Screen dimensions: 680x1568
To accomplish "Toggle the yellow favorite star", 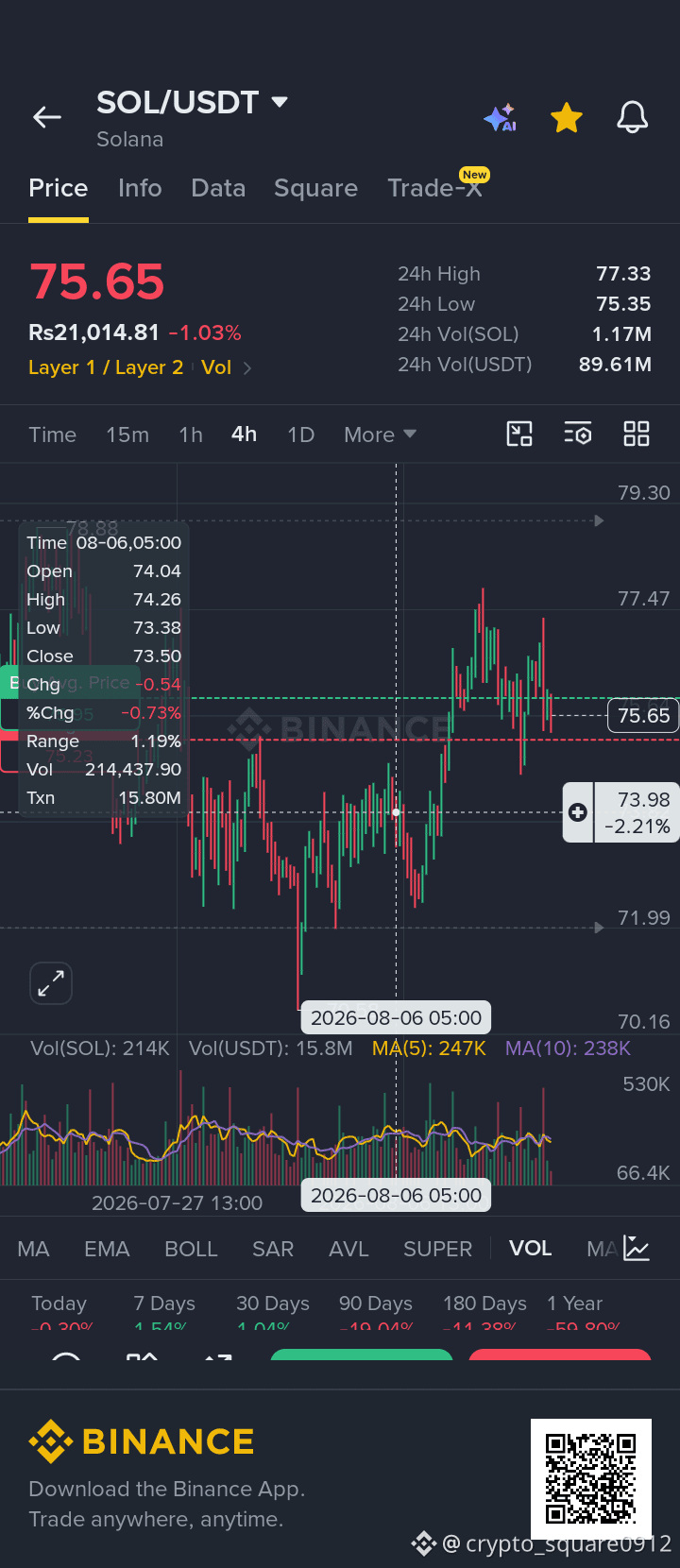I will tap(567, 118).
